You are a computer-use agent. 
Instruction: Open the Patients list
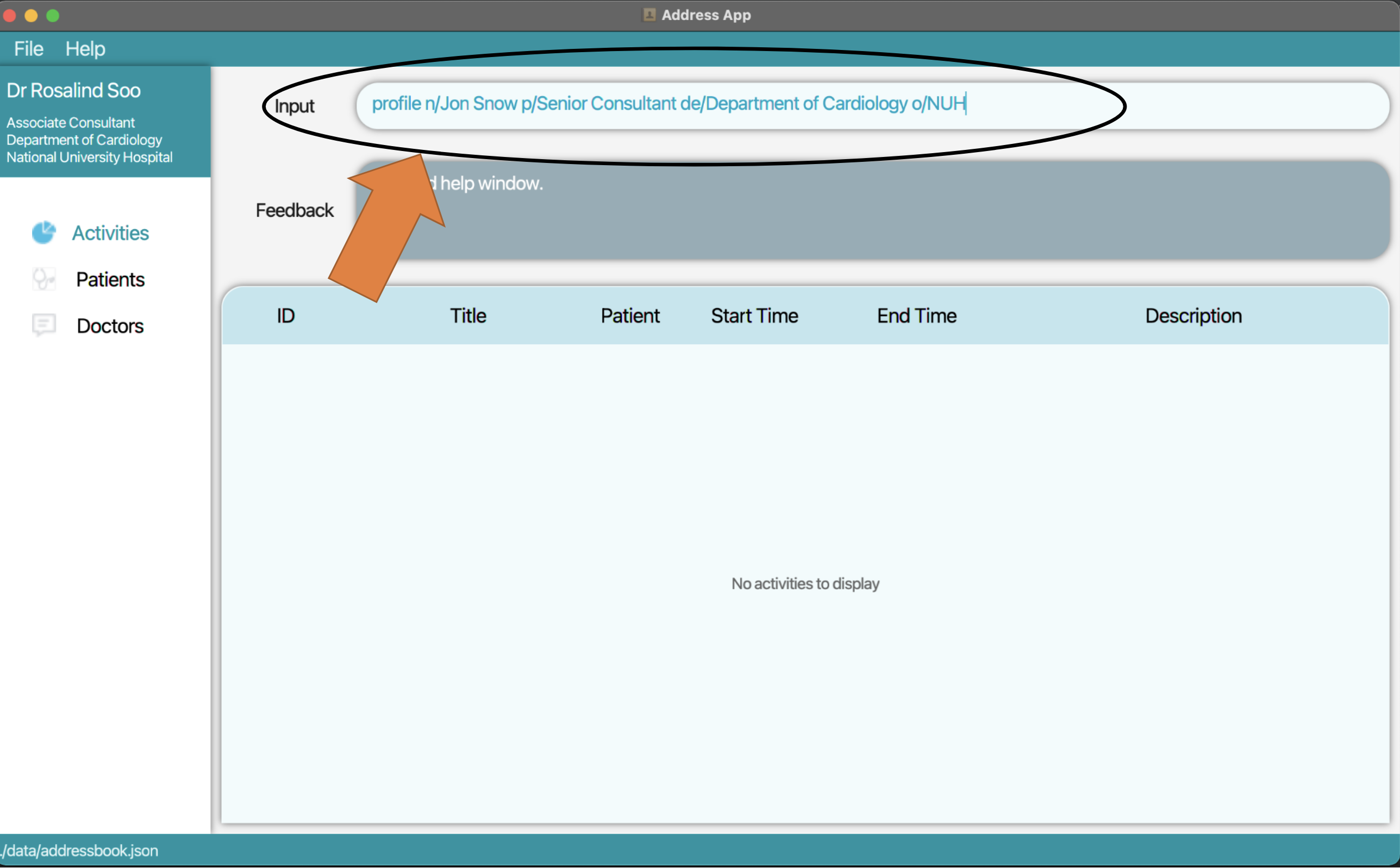point(110,280)
